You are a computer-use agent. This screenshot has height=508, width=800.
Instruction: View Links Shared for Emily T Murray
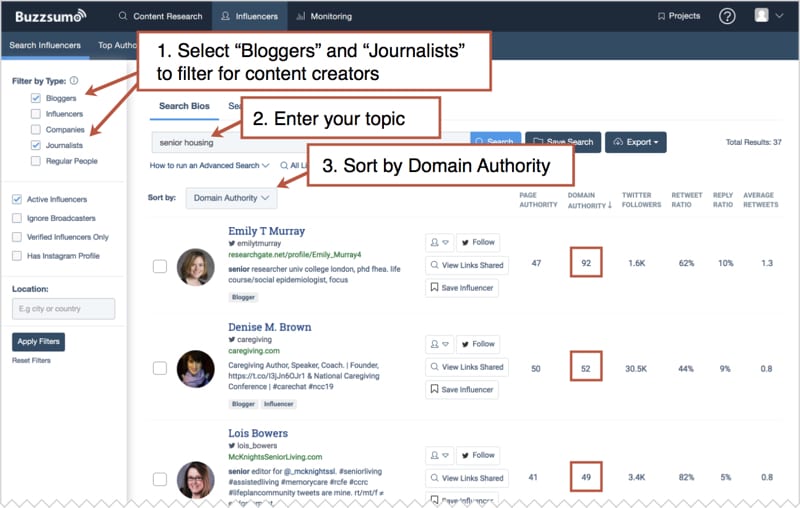point(467,265)
